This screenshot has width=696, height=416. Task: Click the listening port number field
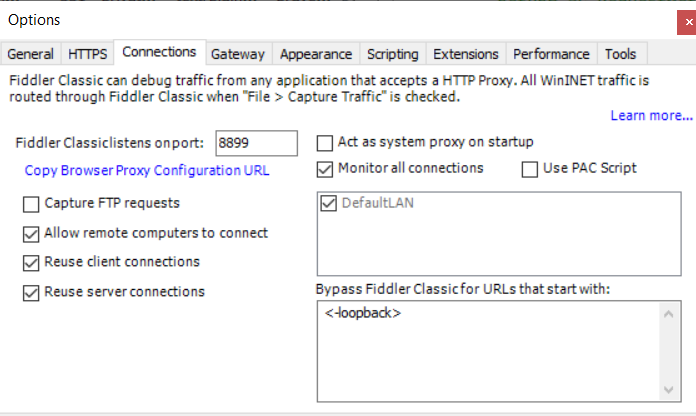coord(256,143)
